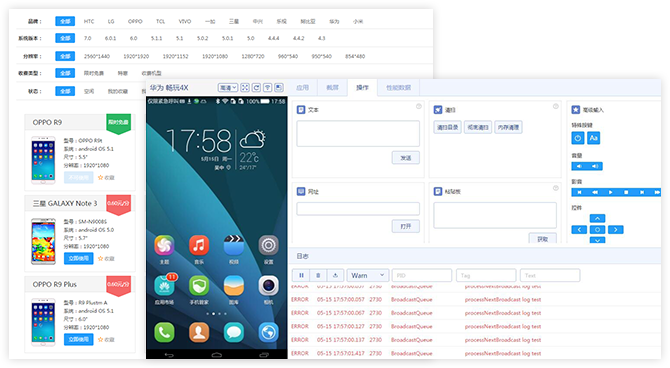Click the Aa special key button
The width and height of the screenshot is (670, 368).
(594, 138)
